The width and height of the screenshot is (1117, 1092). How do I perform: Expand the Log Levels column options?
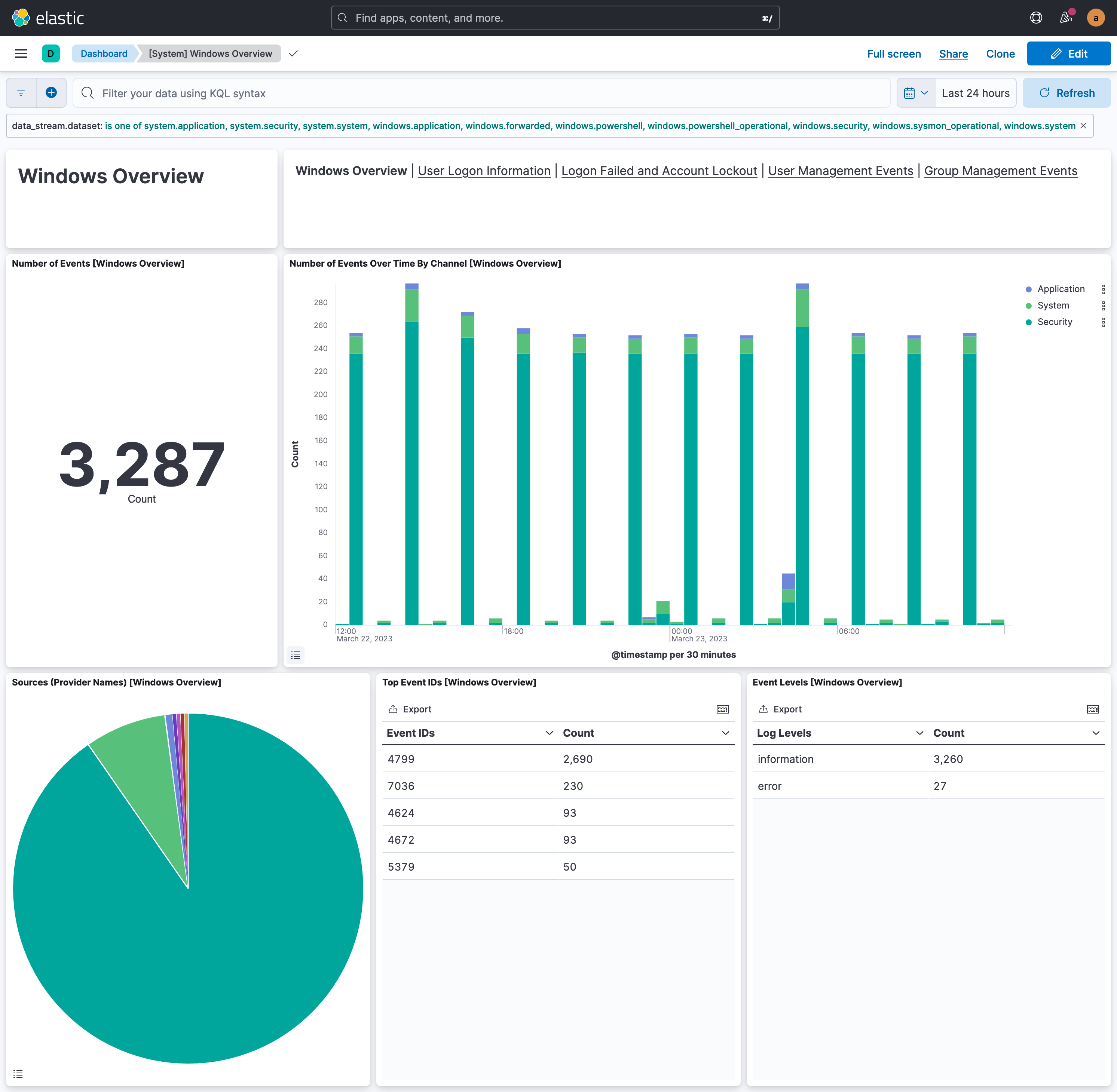[919, 733]
